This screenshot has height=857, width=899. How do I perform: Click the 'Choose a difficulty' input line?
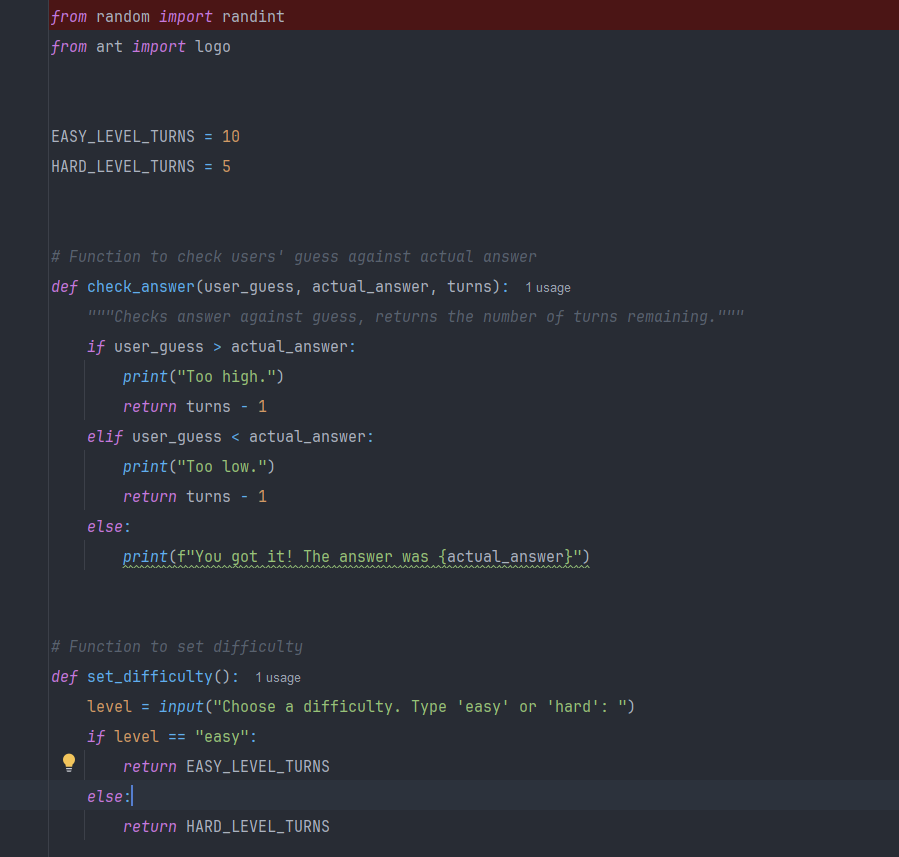(361, 706)
